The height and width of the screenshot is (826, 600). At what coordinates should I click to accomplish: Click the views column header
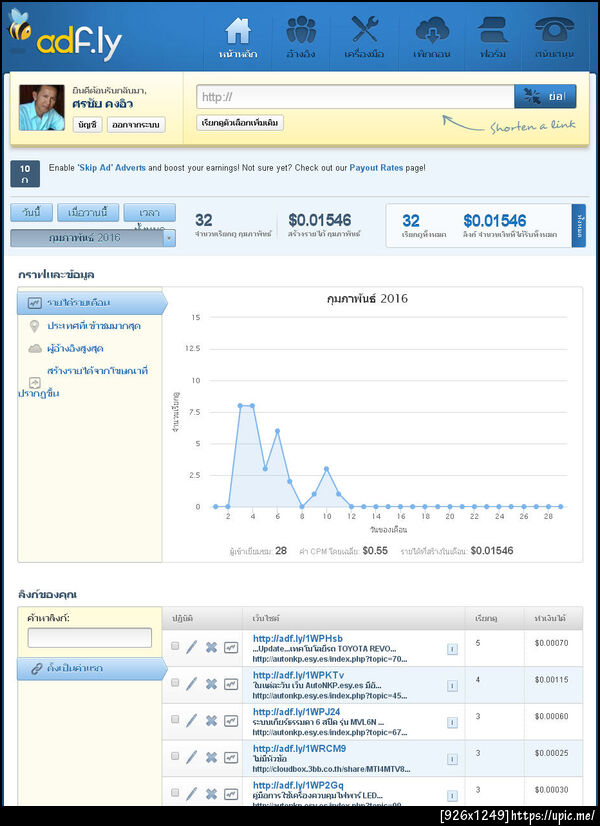click(486, 618)
